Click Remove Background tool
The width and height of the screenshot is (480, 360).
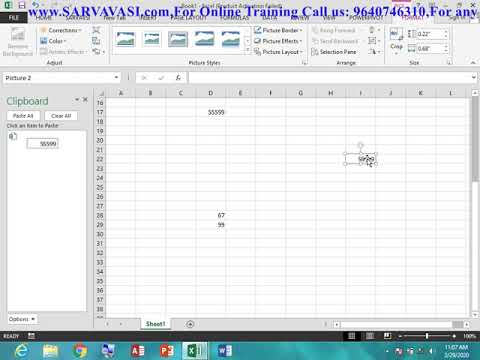tap(18, 42)
